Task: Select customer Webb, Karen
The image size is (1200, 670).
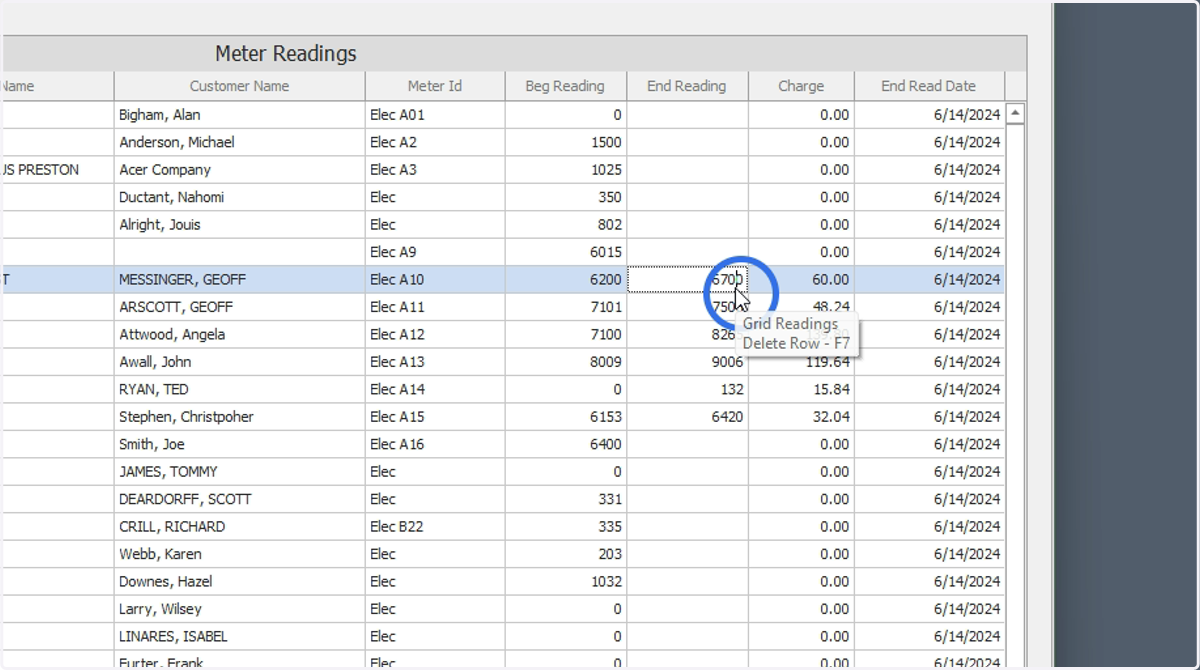Action: coord(160,554)
